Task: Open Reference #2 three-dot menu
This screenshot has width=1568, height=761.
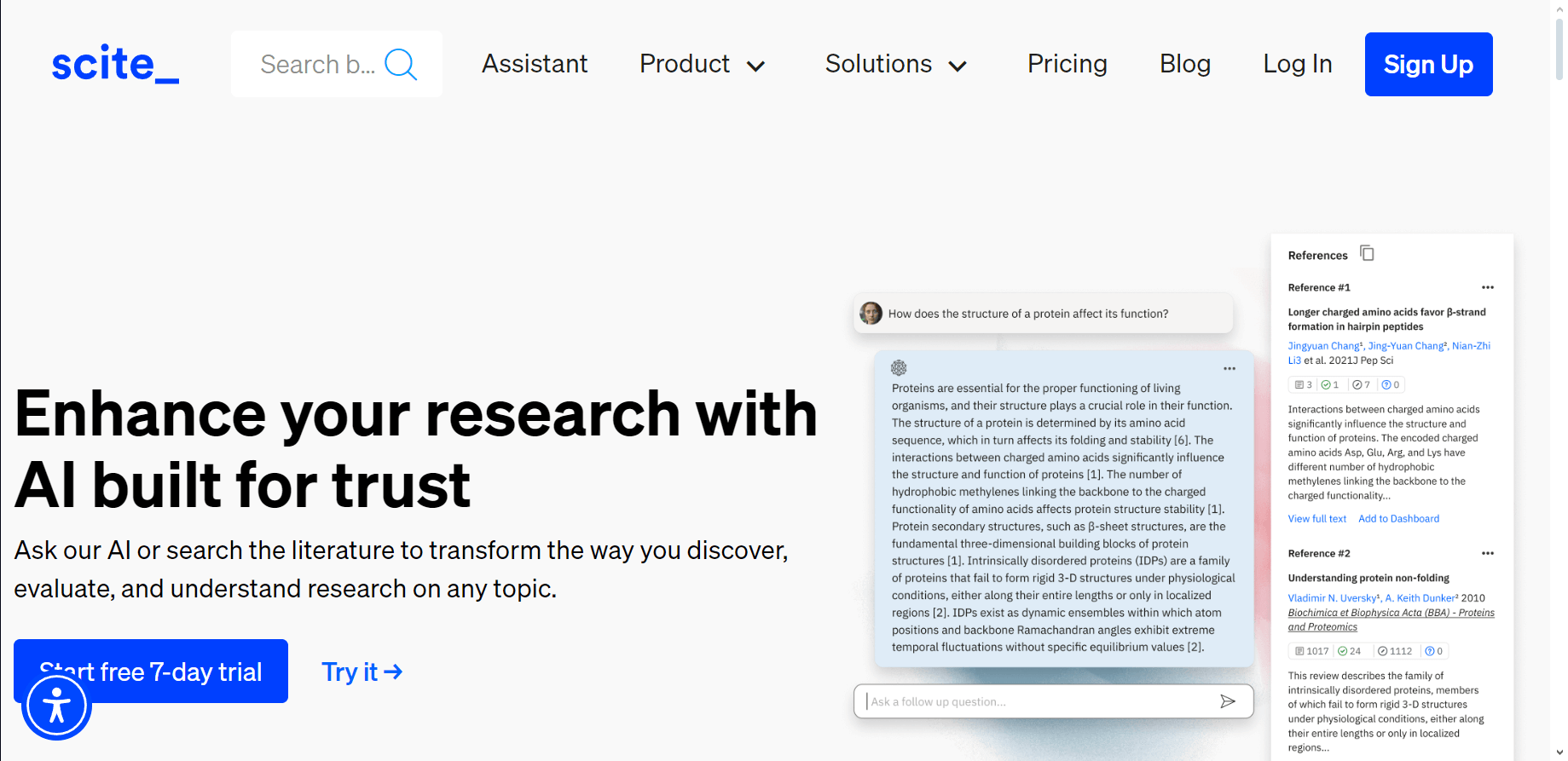Action: click(1488, 553)
